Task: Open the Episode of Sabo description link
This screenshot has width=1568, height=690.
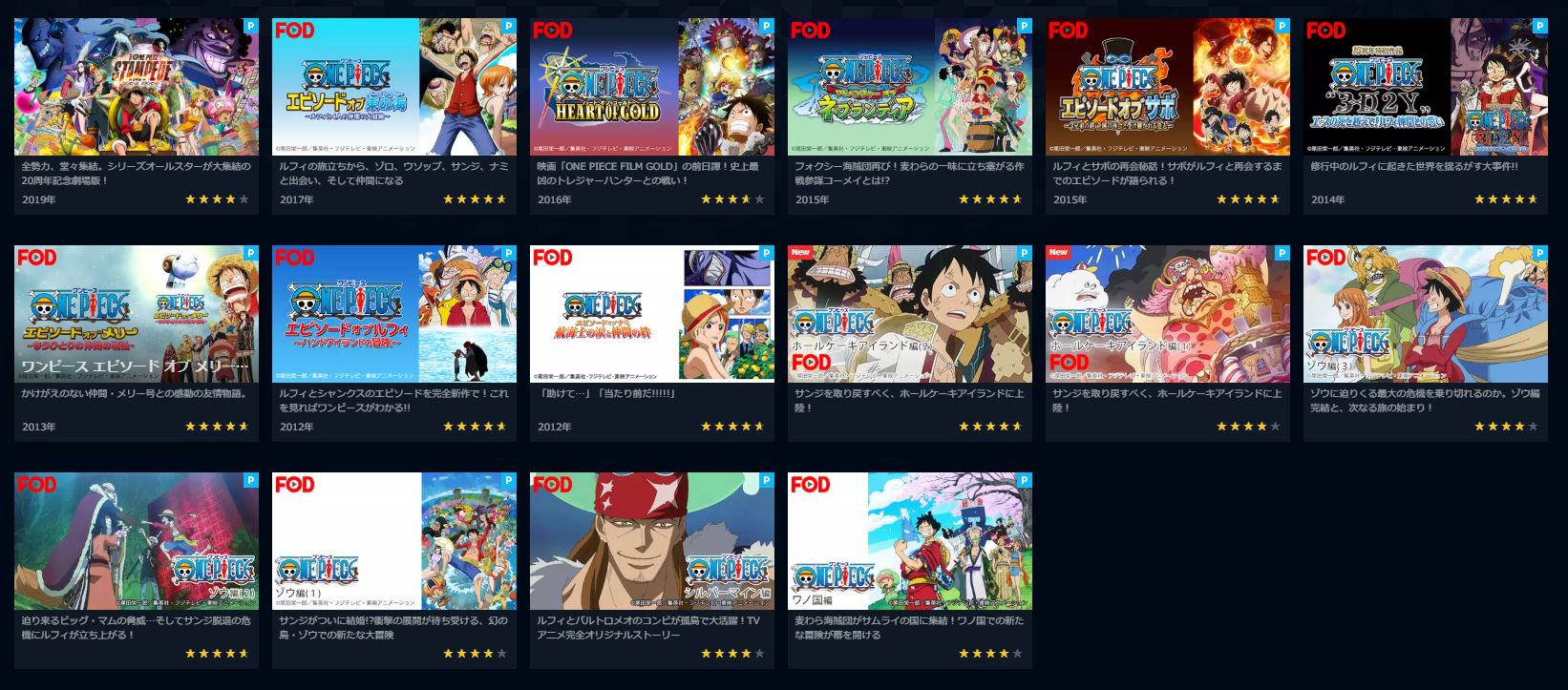Action: point(1167,173)
